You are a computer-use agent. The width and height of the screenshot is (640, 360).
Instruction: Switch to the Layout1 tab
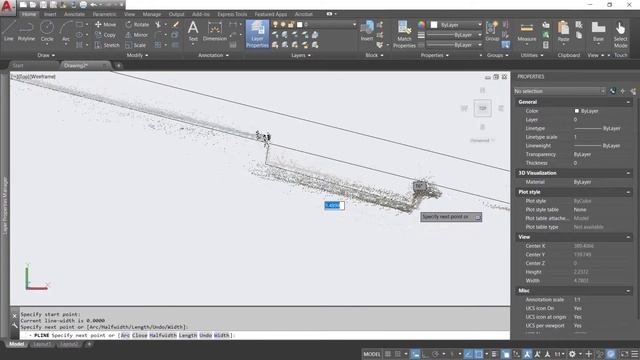pyautogui.click(x=42, y=344)
